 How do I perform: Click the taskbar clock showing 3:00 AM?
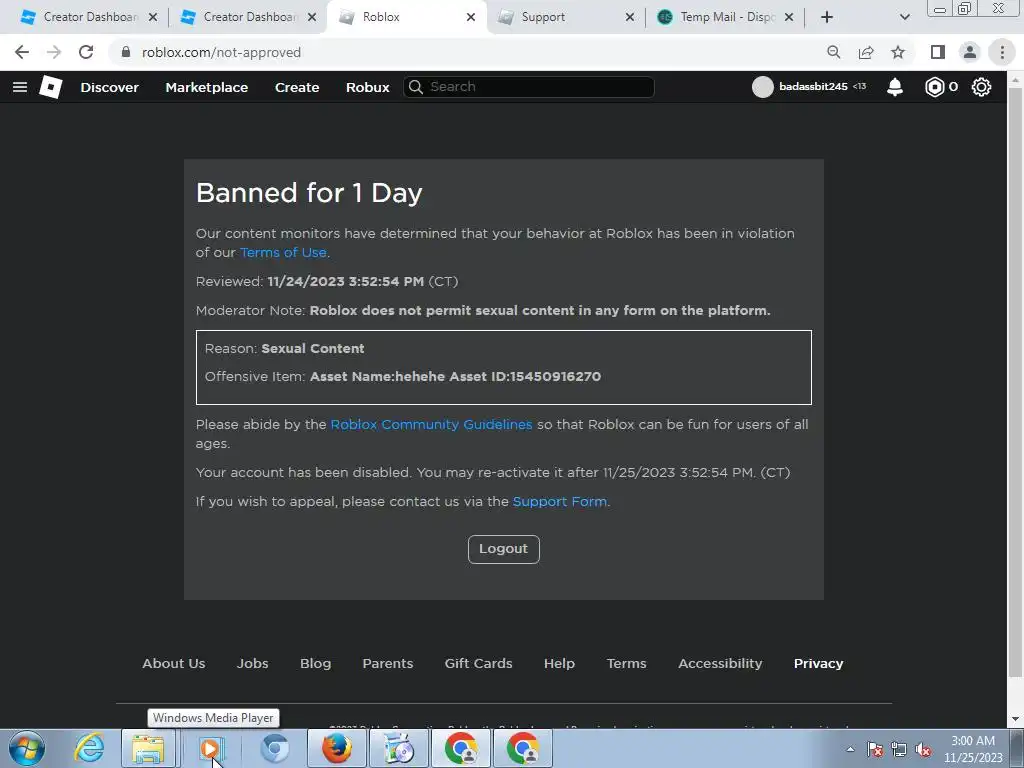pyautogui.click(x=973, y=749)
